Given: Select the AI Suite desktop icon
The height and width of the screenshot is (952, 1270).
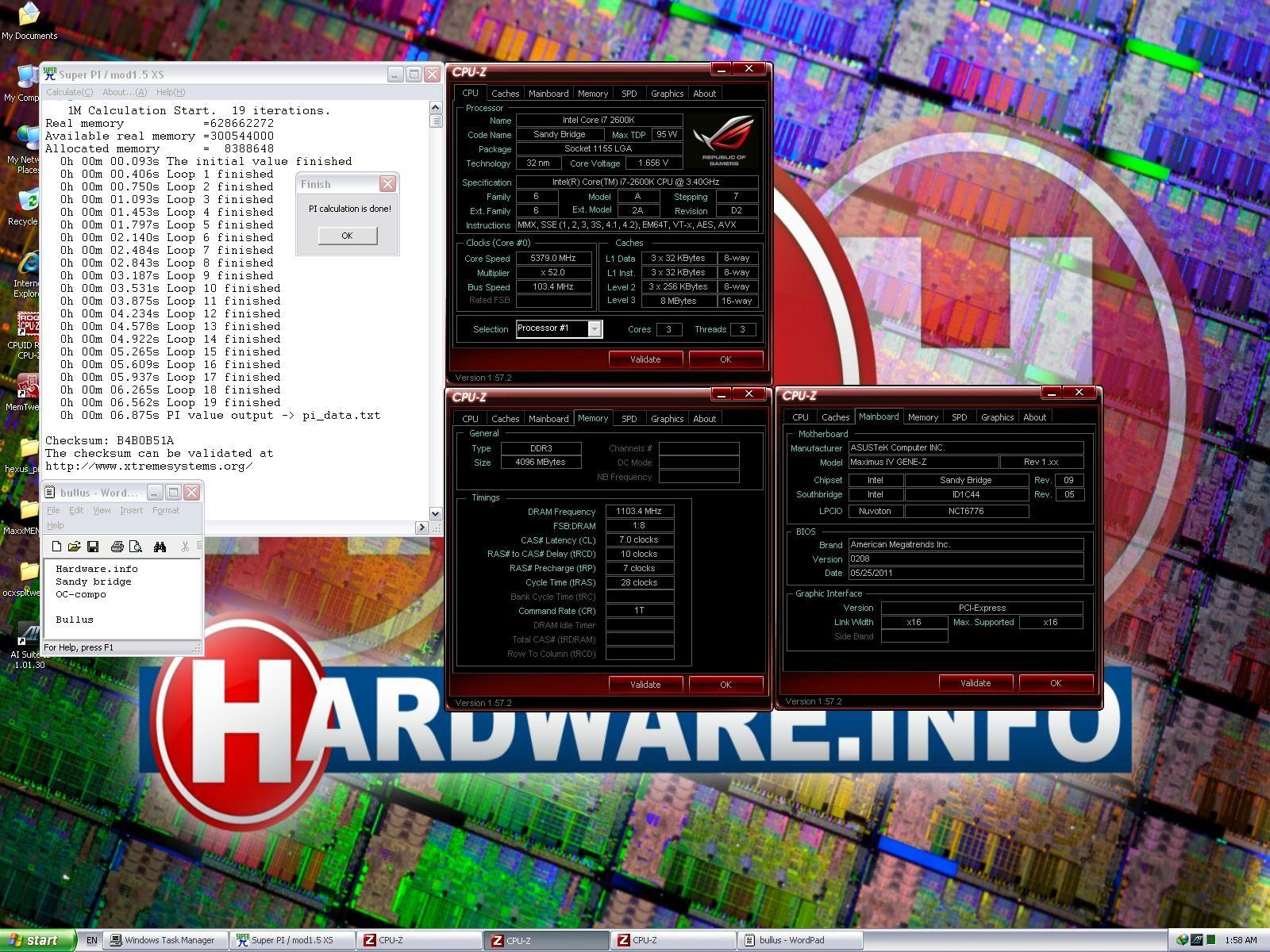Looking at the screenshot, I should pyautogui.click(x=28, y=644).
